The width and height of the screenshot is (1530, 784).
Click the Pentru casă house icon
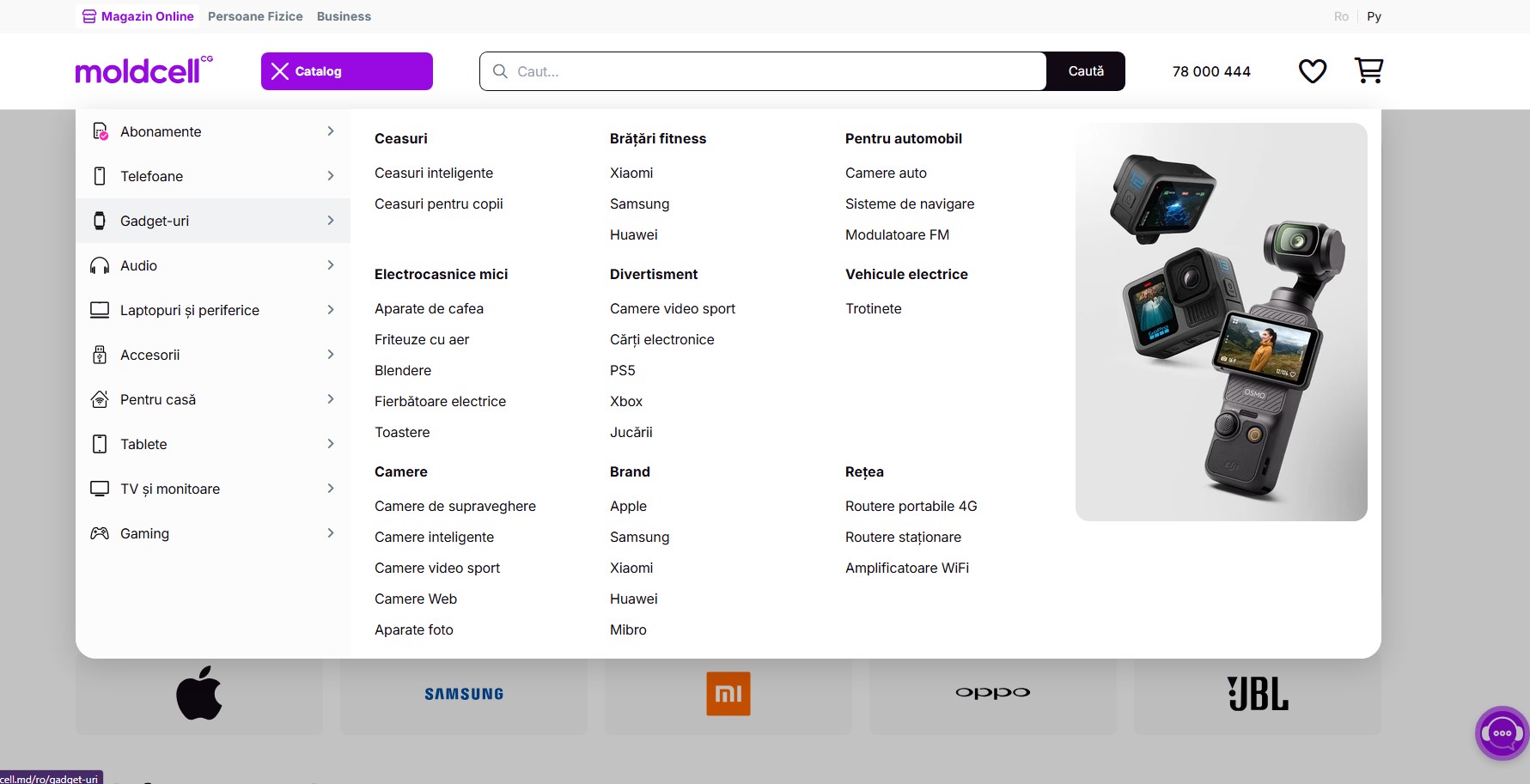point(100,399)
